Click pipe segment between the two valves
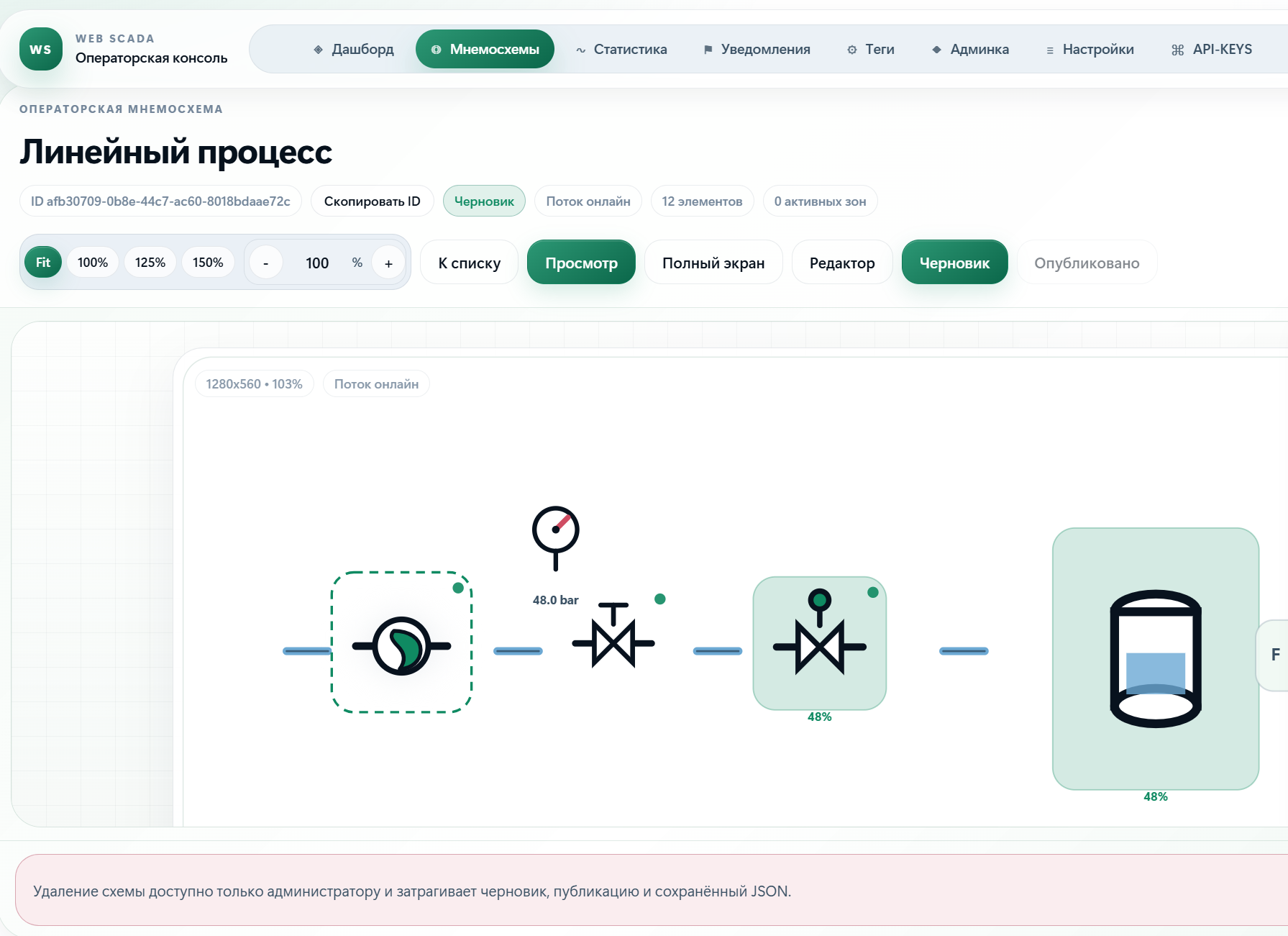The width and height of the screenshot is (1288, 936). (x=718, y=651)
